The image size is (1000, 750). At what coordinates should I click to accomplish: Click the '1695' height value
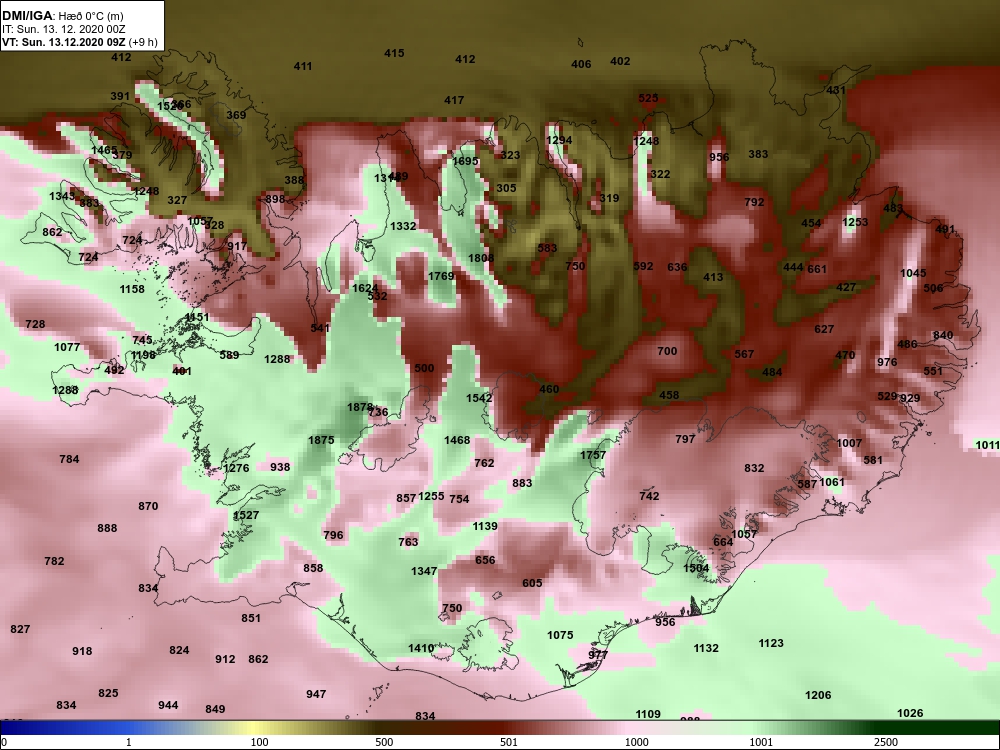coord(465,161)
